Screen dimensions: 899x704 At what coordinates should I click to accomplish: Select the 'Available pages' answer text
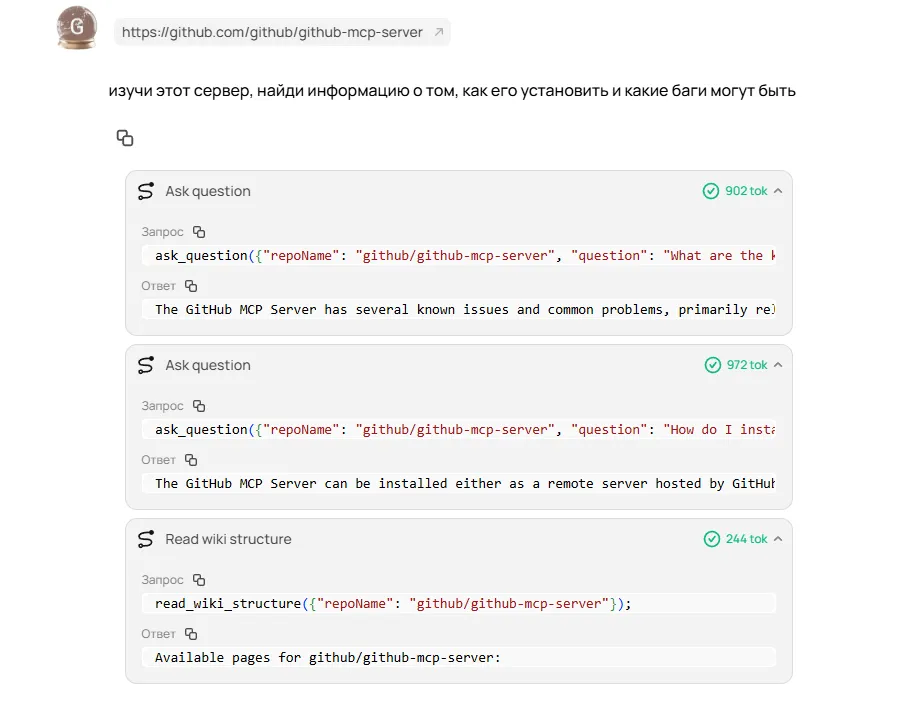327,658
